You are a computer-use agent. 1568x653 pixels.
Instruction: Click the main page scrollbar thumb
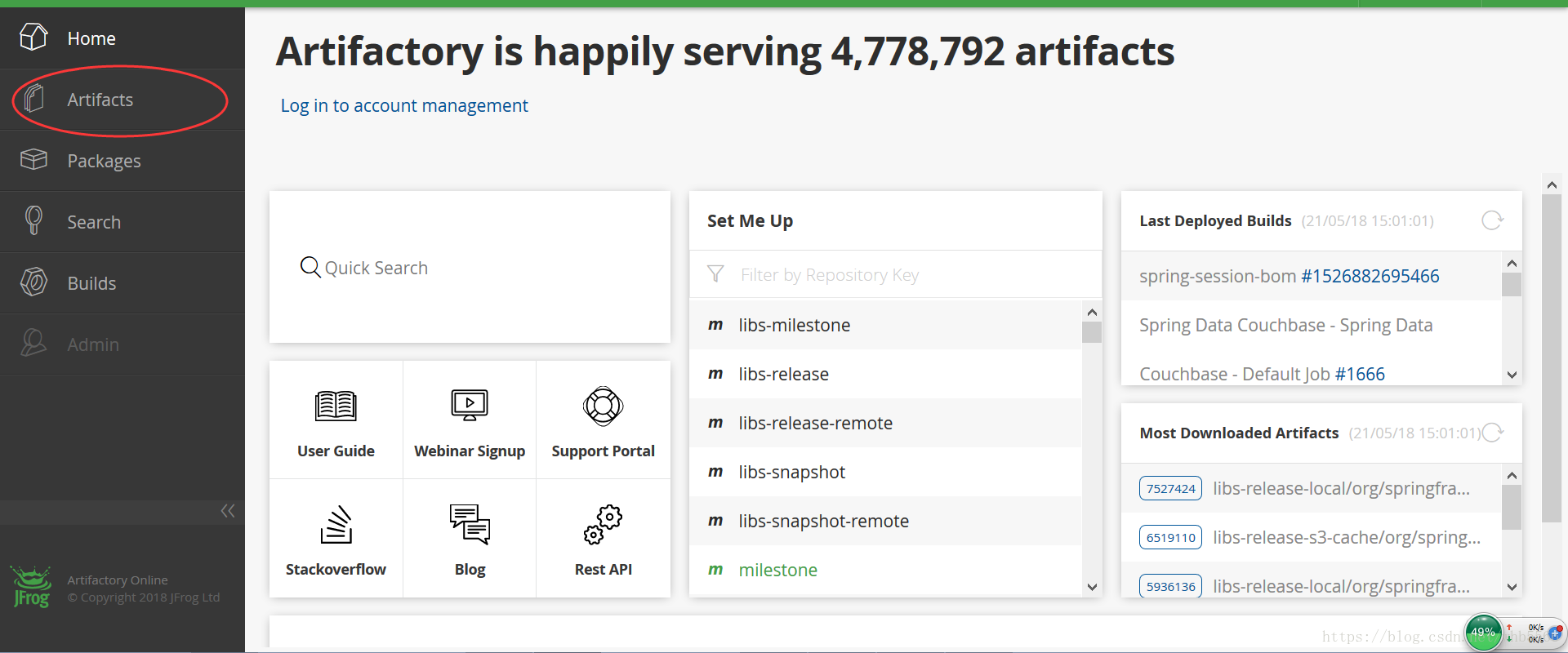point(1552,358)
